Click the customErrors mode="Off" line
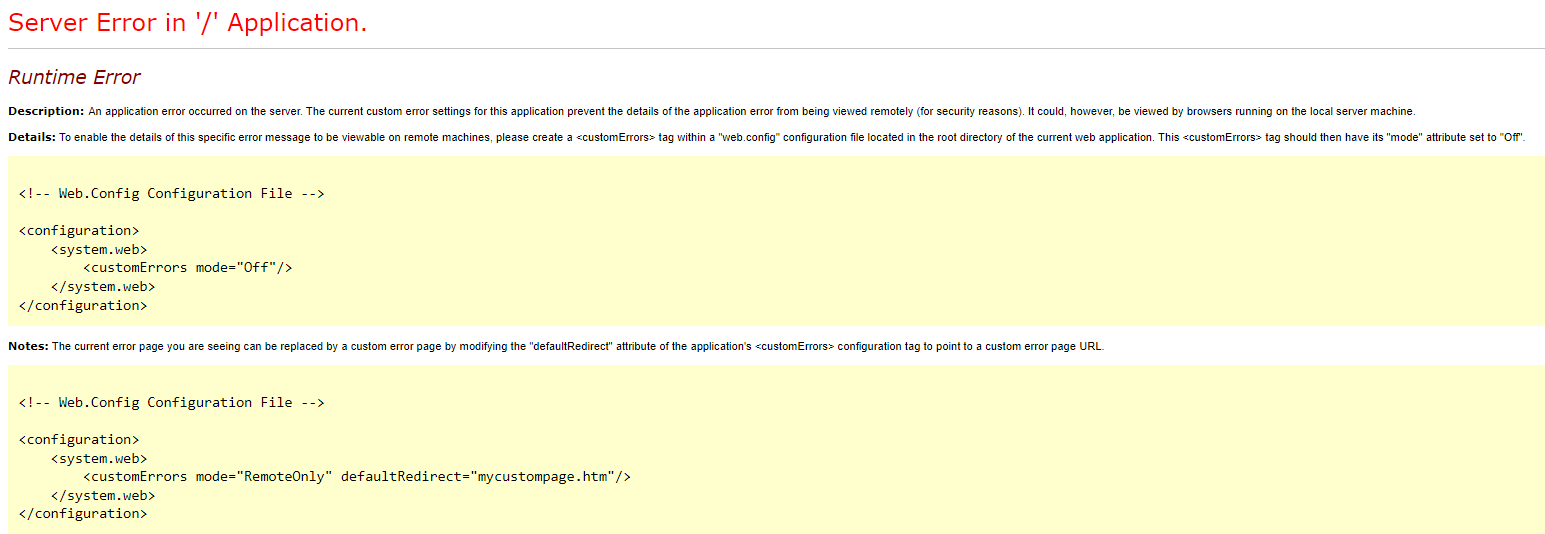The image size is (1545, 534). (x=187, y=268)
